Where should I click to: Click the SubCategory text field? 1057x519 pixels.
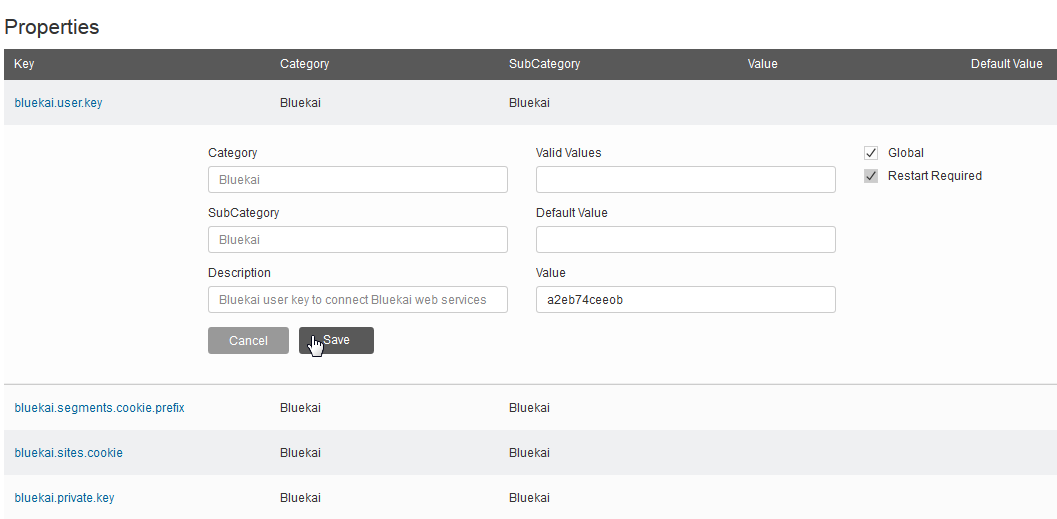click(x=357, y=240)
